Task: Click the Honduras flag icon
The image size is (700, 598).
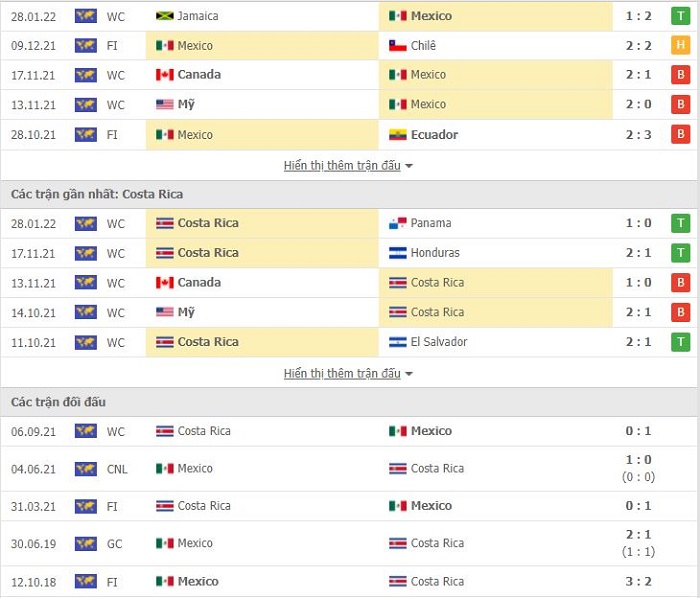Action: tap(397, 253)
